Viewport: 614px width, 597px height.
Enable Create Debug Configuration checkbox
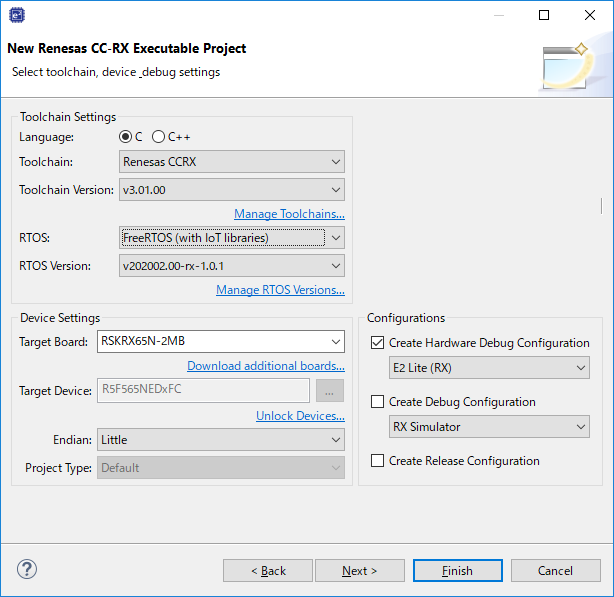tap(377, 402)
